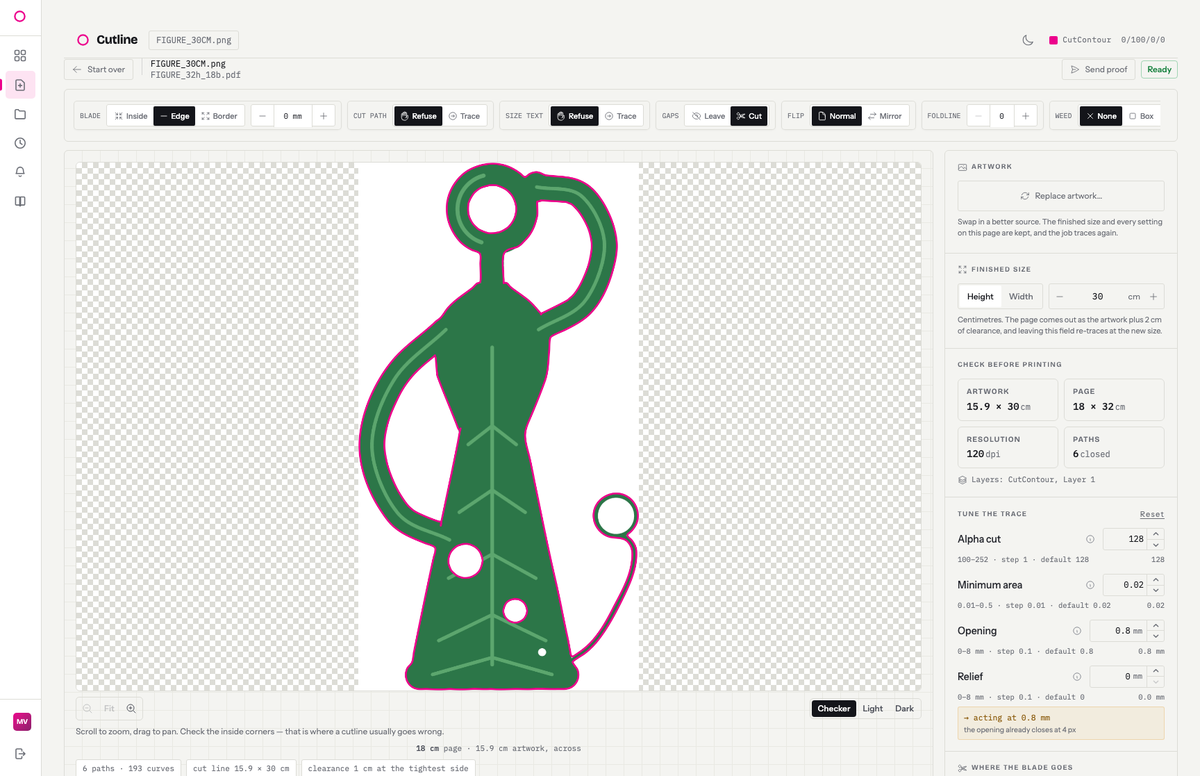Step Opening value down
This screenshot has height=776, width=1200.
point(1156,636)
